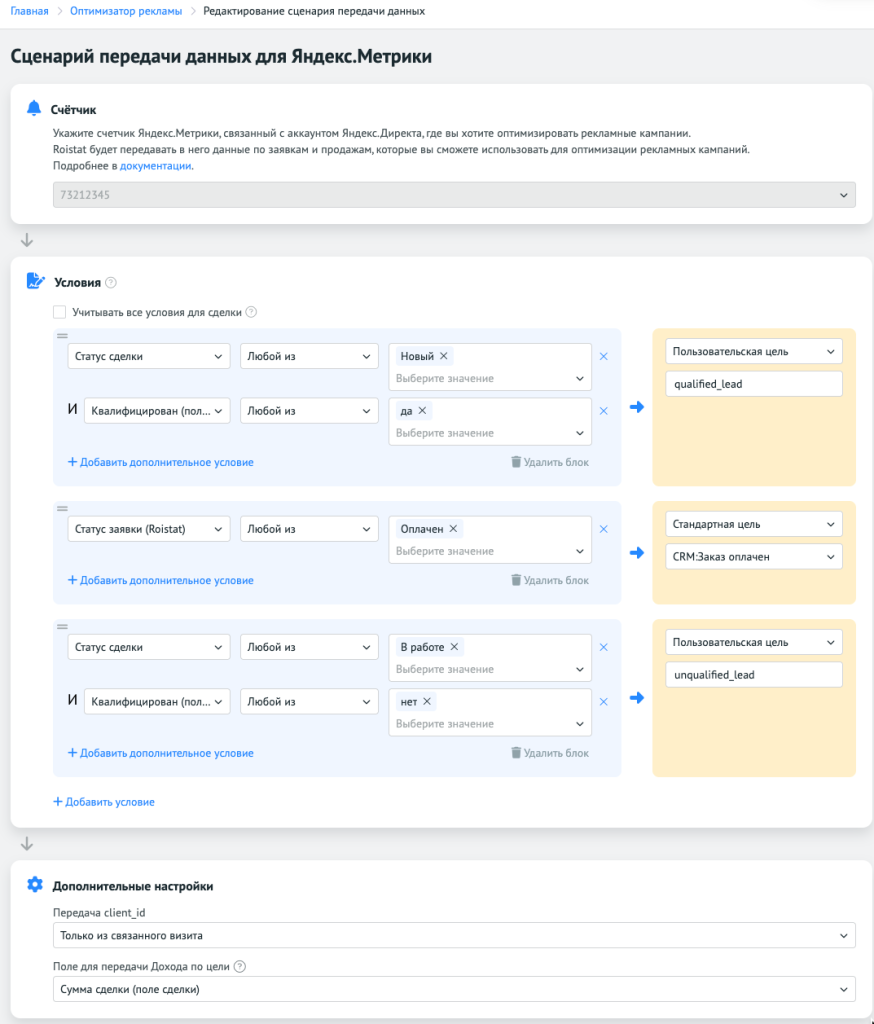This screenshot has height=1024, width=874.
Task: Click help icon beside 'Поле для передачи Дохода по цели'
Action: (x=239, y=966)
